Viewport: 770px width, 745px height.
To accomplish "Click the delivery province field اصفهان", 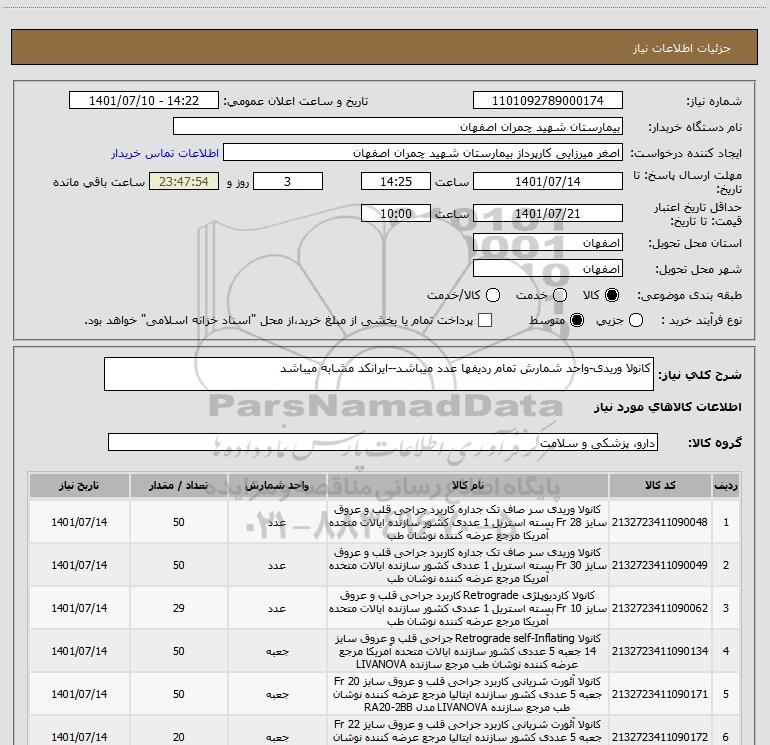I will [548, 242].
